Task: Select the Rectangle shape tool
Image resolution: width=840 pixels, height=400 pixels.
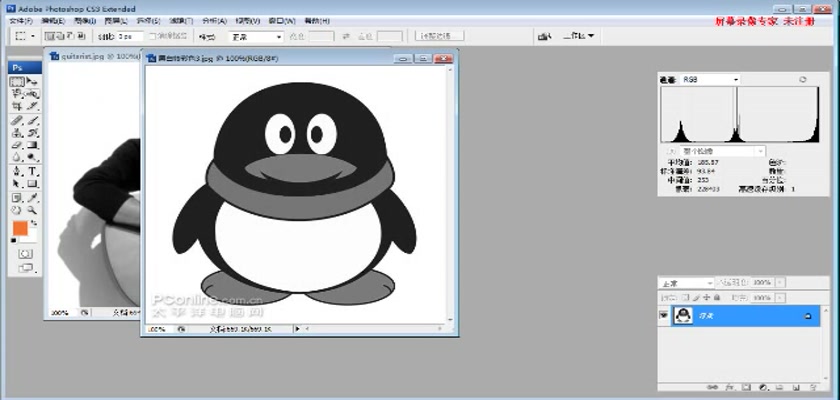Action: (x=33, y=184)
